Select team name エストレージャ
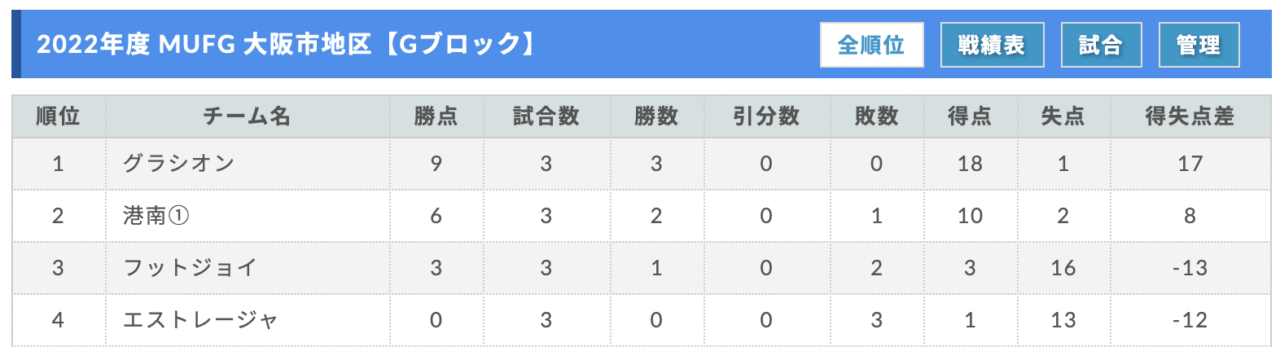Image resolution: width=1280 pixels, height=360 pixels. tap(199, 320)
